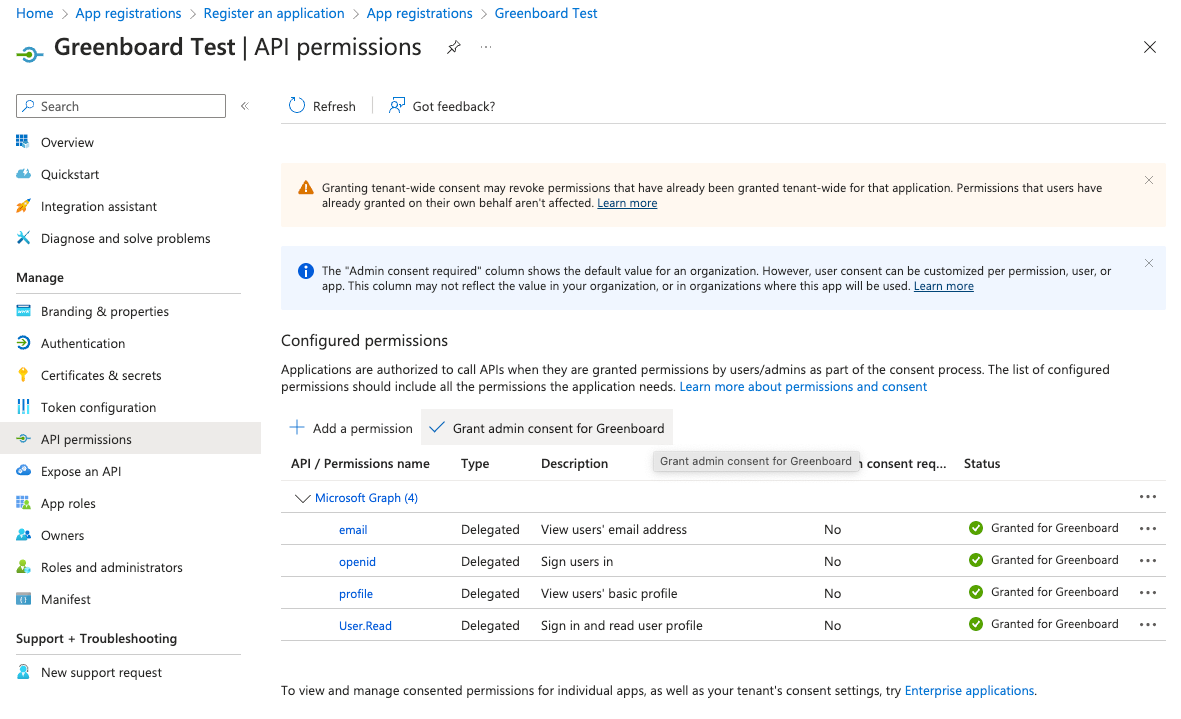The image size is (1181, 719).
Task: Click the green check beside email status
Action: pyautogui.click(x=976, y=528)
